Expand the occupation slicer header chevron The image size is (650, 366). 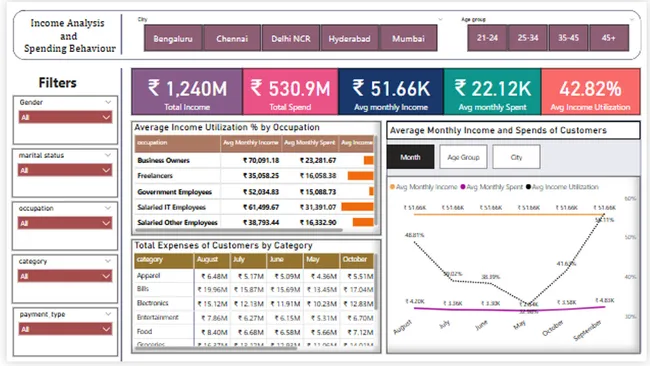[108, 208]
